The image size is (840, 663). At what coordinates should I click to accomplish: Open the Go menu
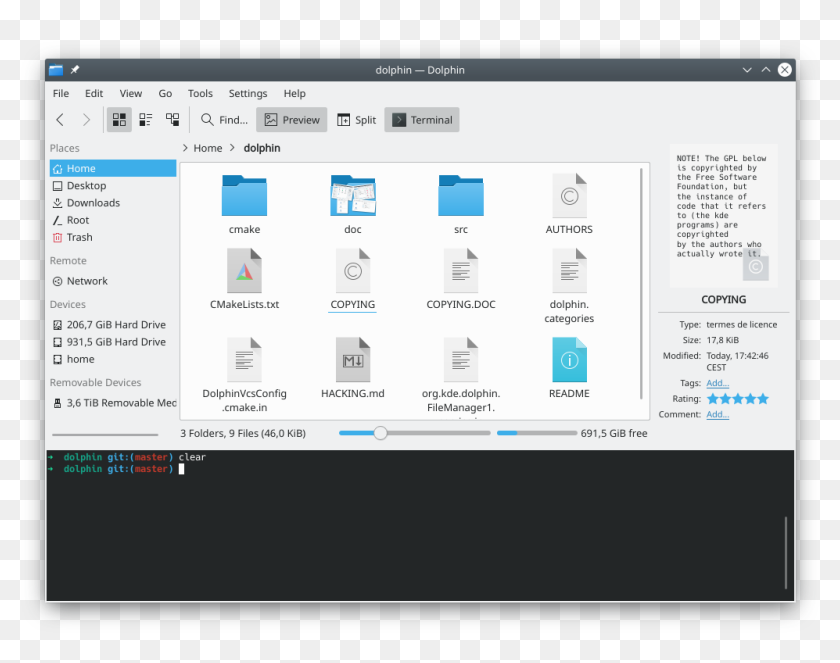click(165, 93)
